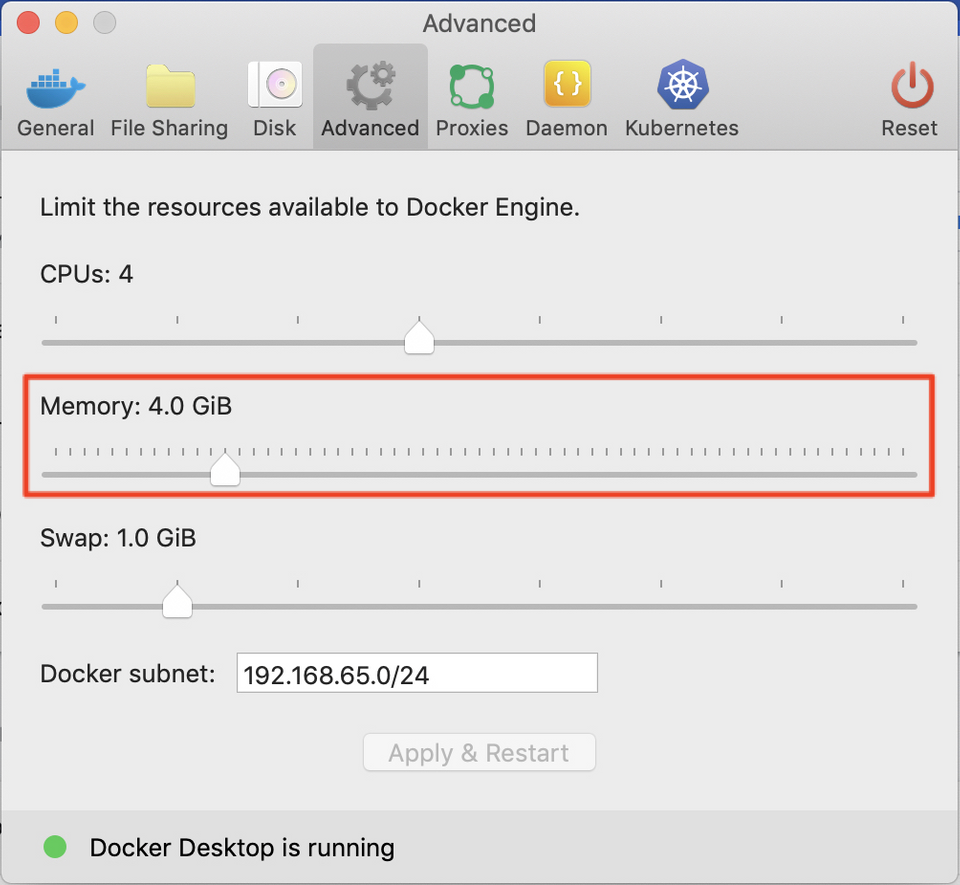
Task: Adjust the CPUs slider handle
Action: tap(419, 338)
